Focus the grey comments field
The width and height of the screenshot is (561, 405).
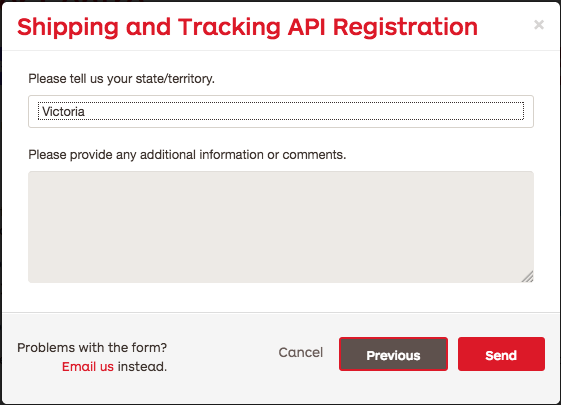(281, 227)
